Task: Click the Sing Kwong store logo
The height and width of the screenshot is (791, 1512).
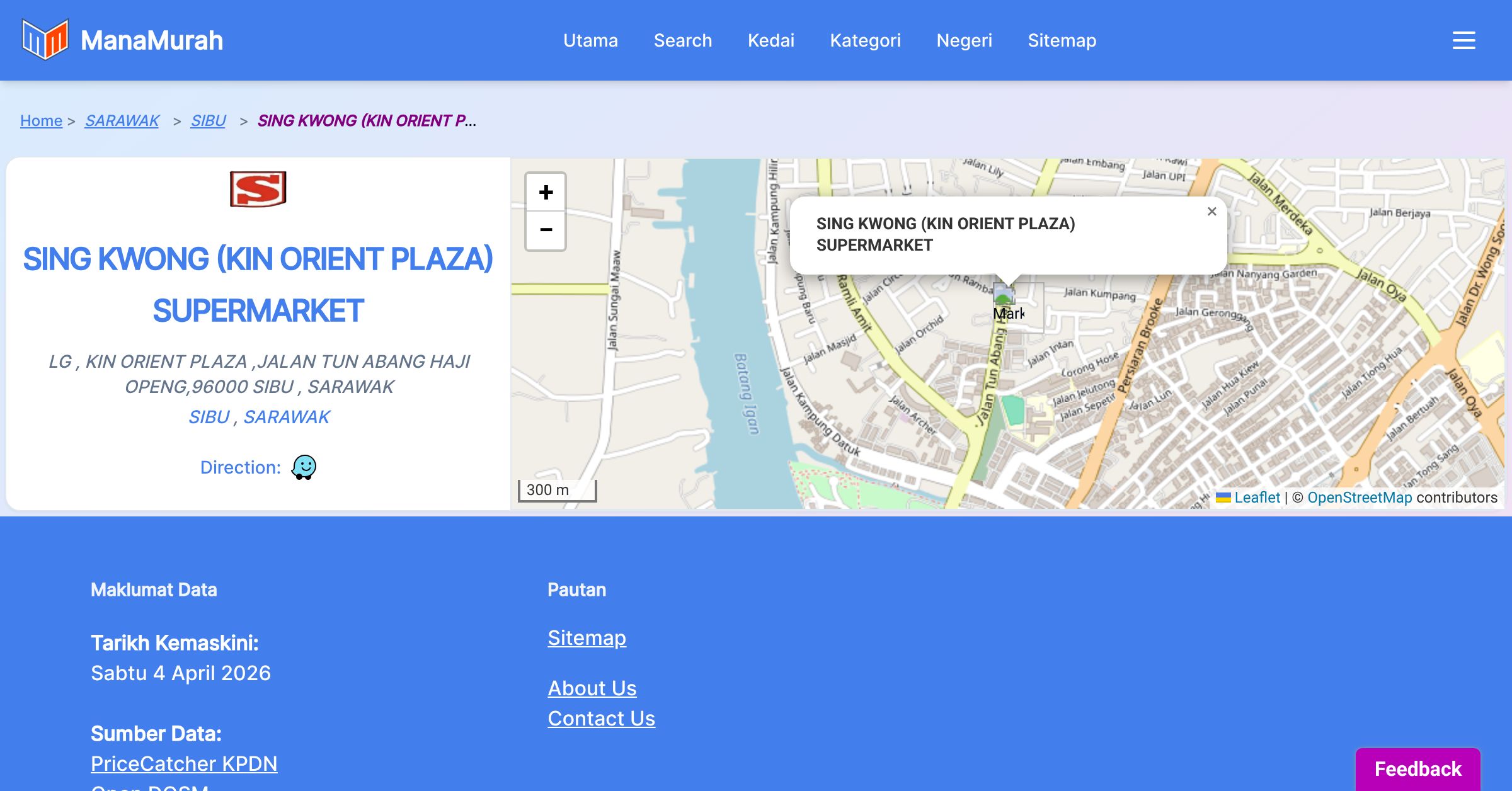Action: [x=258, y=189]
